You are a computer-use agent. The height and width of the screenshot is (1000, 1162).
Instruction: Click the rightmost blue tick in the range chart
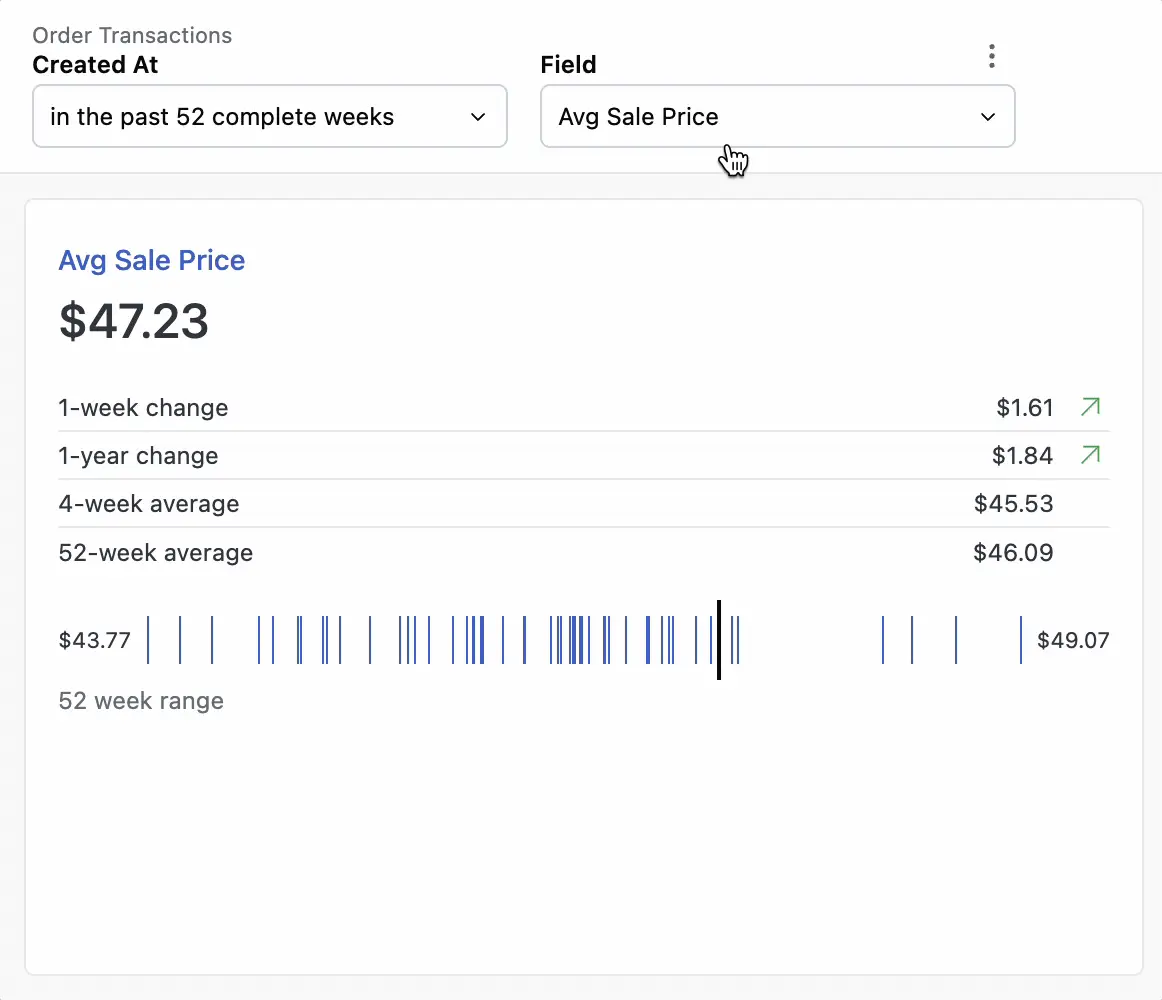click(1020, 640)
